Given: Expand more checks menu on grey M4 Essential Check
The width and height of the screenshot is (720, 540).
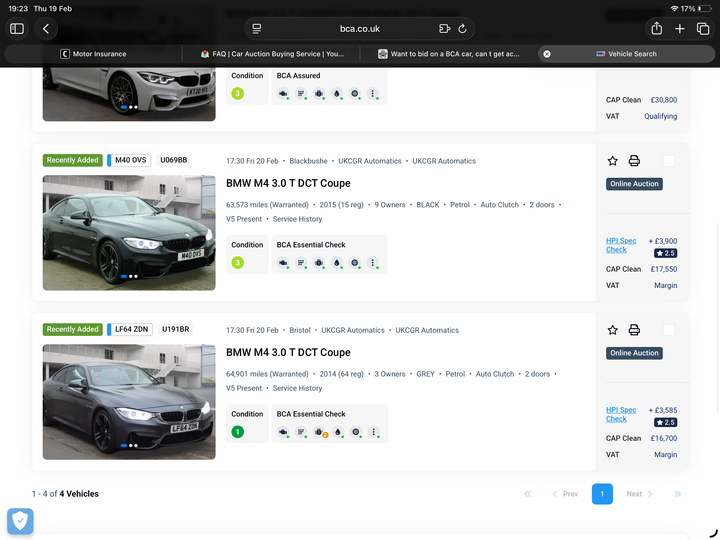Looking at the screenshot, I should point(373,432).
